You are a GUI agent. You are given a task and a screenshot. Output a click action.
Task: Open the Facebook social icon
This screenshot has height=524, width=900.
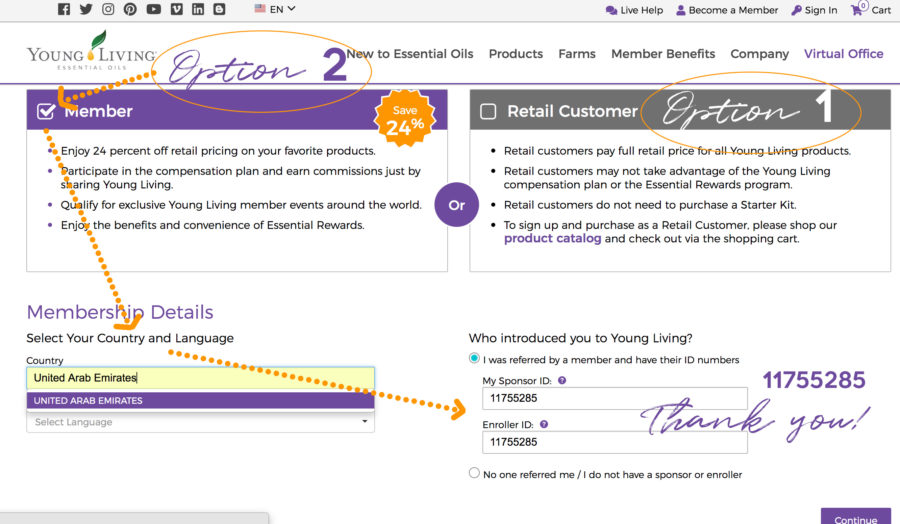click(64, 9)
